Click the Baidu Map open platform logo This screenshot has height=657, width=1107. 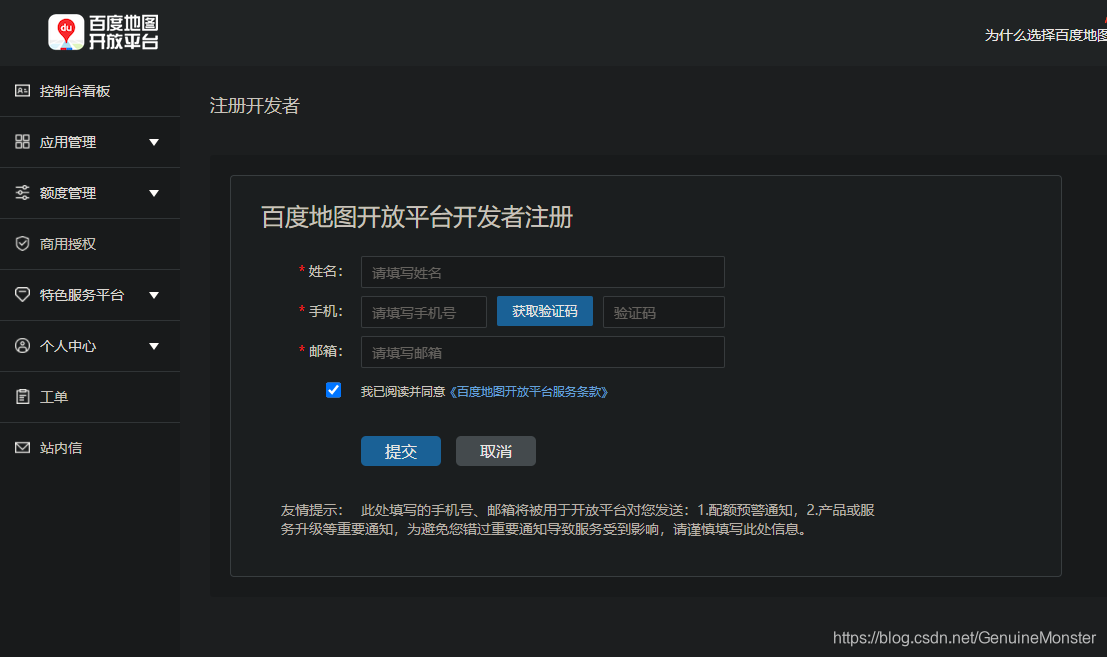pyautogui.click(x=103, y=32)
